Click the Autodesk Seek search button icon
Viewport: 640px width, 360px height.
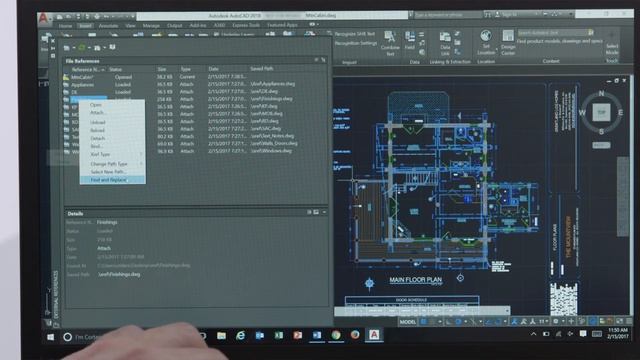click(591, 32)
